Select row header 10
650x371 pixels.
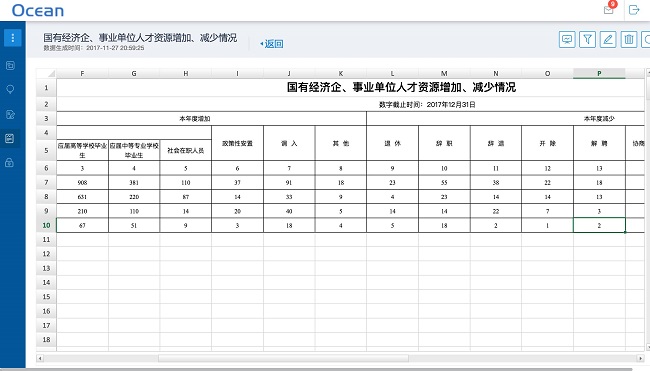pos(46,225)
